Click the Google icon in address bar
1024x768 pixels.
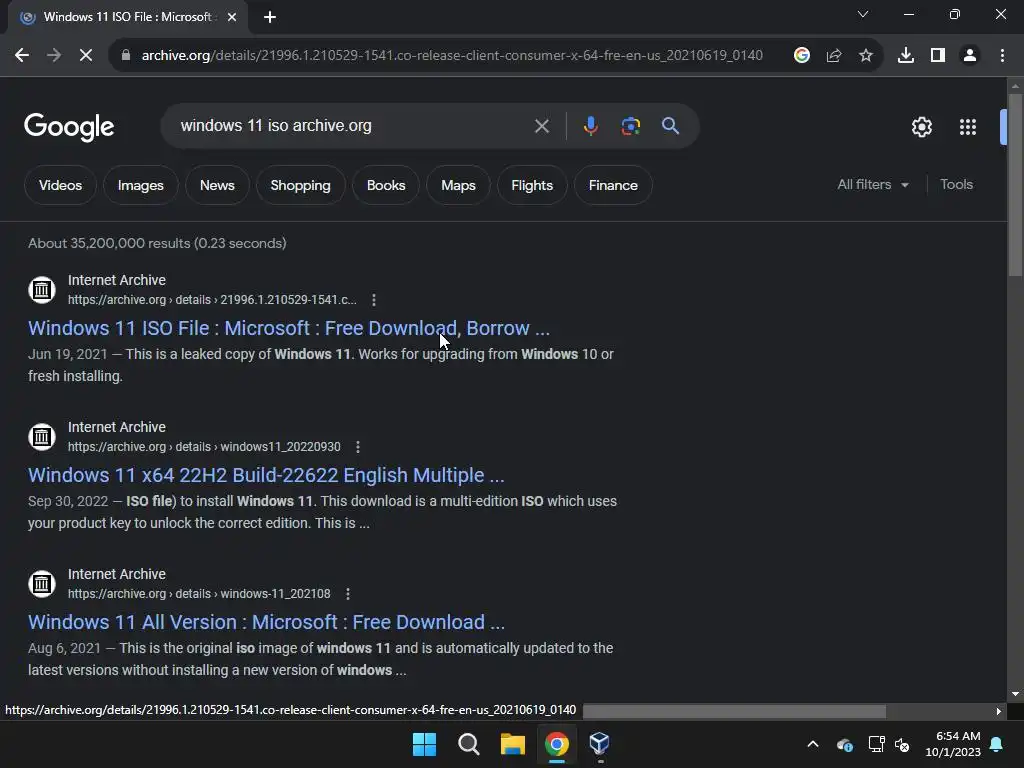(x=802, y=56)
